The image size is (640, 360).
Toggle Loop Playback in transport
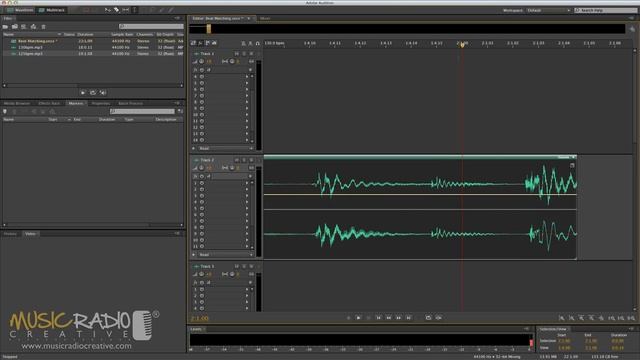point(428,318)
